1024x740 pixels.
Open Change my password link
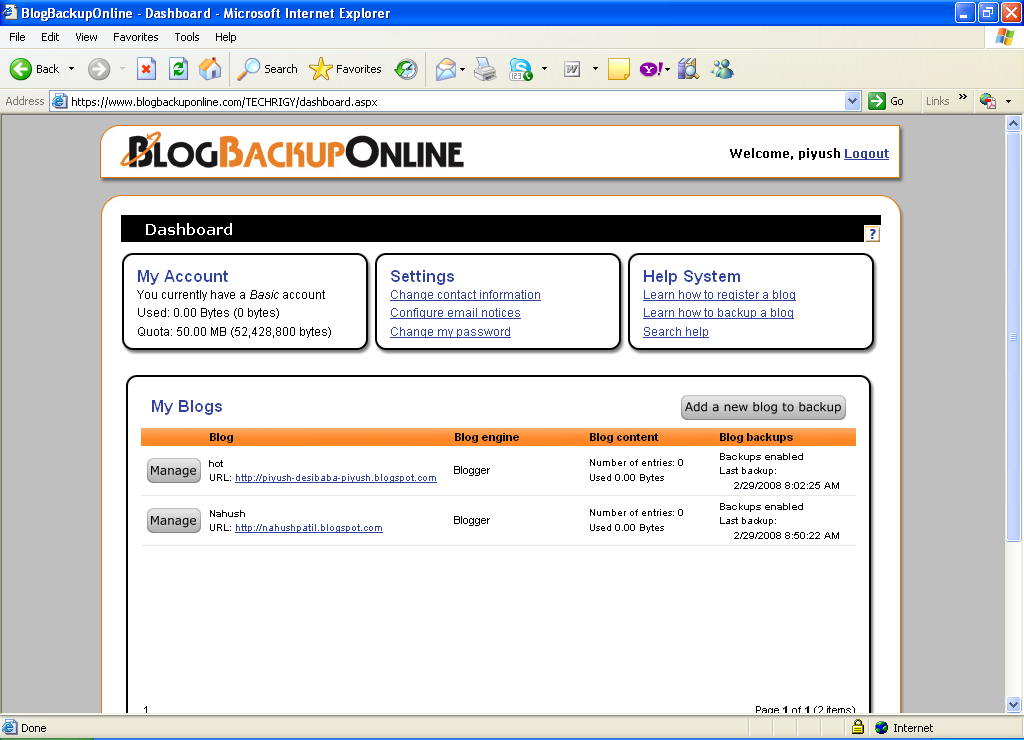pos(450,332)
